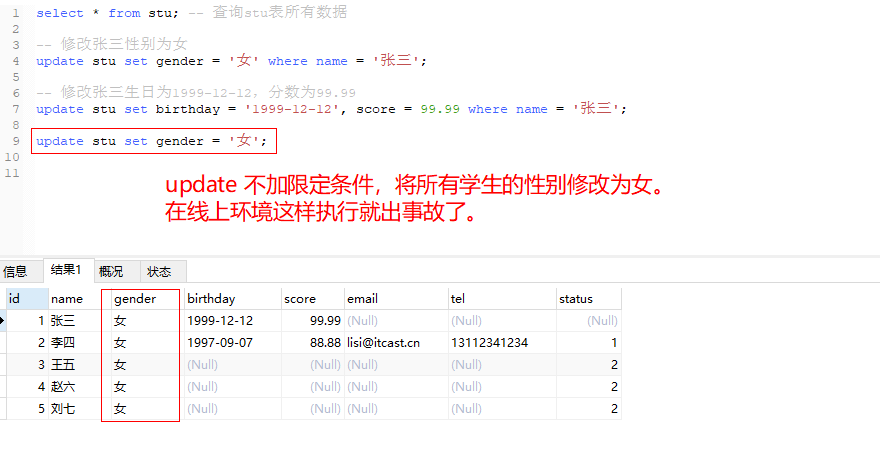
Task: Click the select * from stu line
Action: point(102,13)
